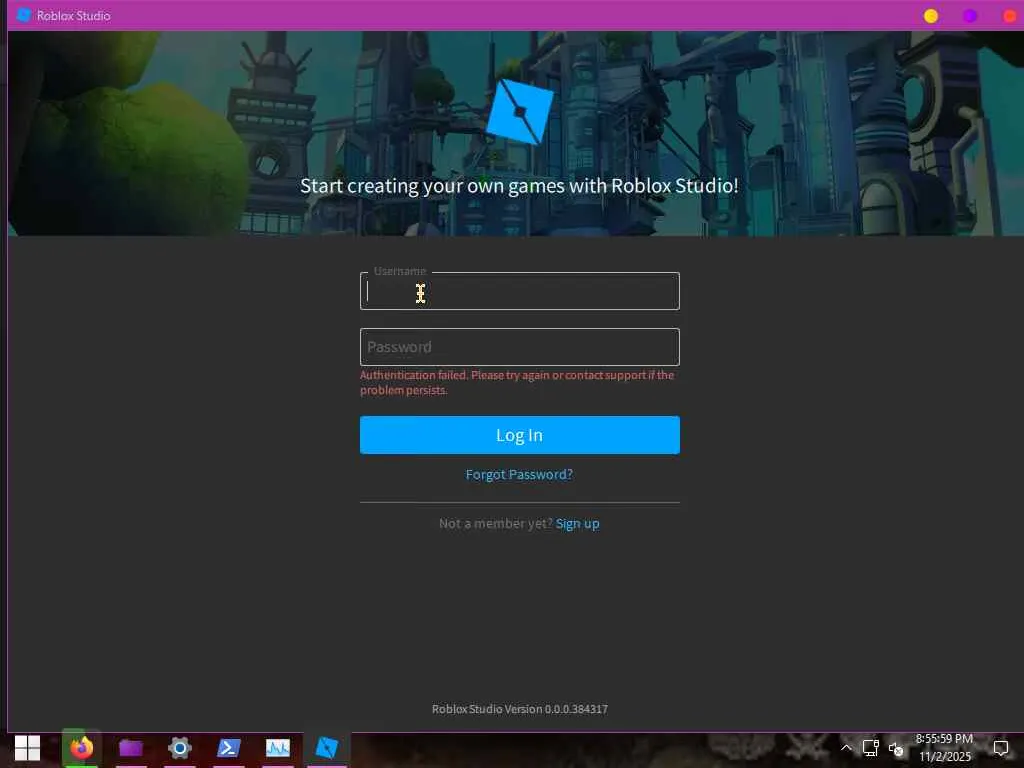Open the Windows Start menu
1024x768 pixels.
coord(27,748)
